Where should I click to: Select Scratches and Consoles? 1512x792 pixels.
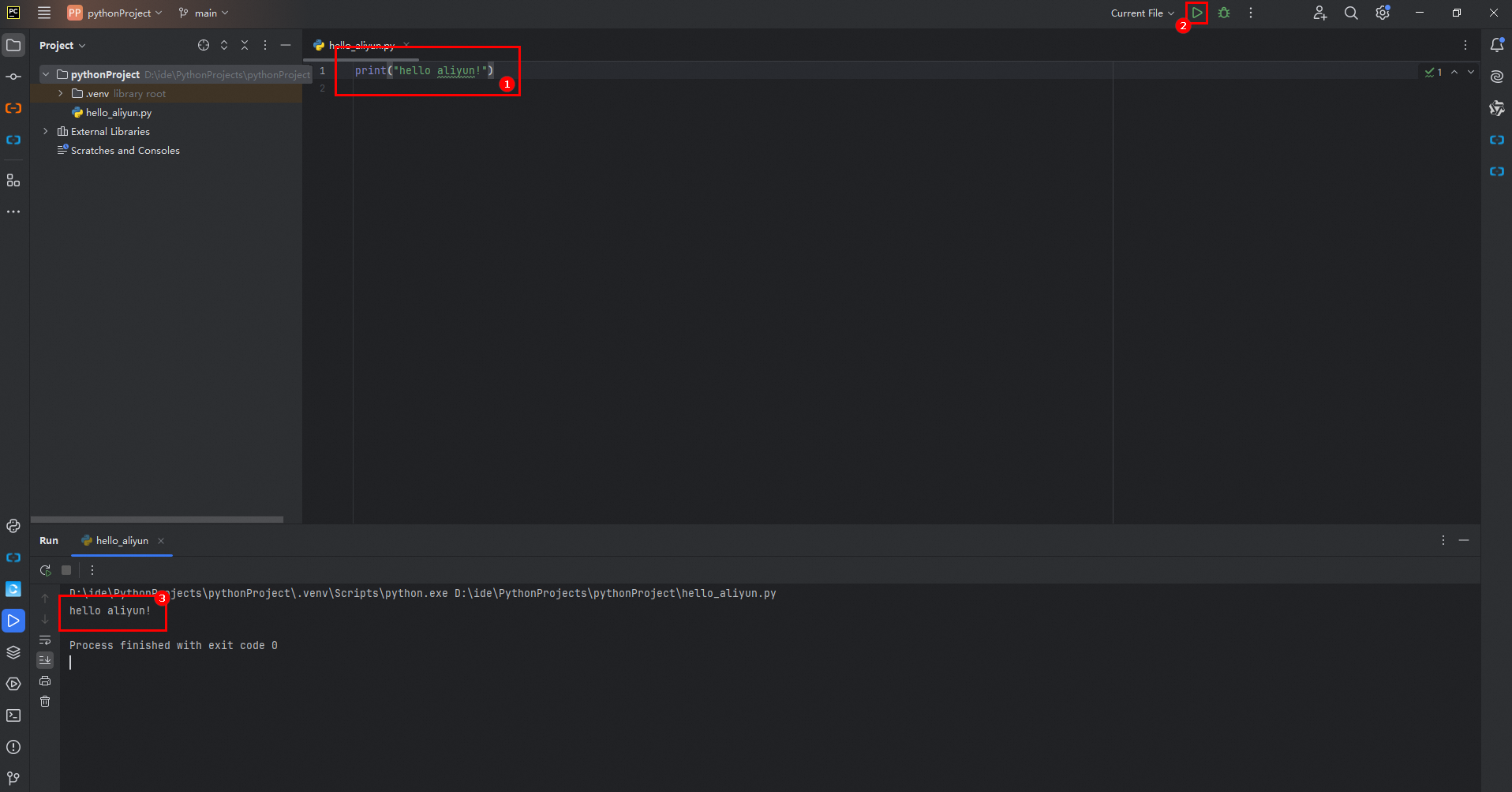click(125, 150)
